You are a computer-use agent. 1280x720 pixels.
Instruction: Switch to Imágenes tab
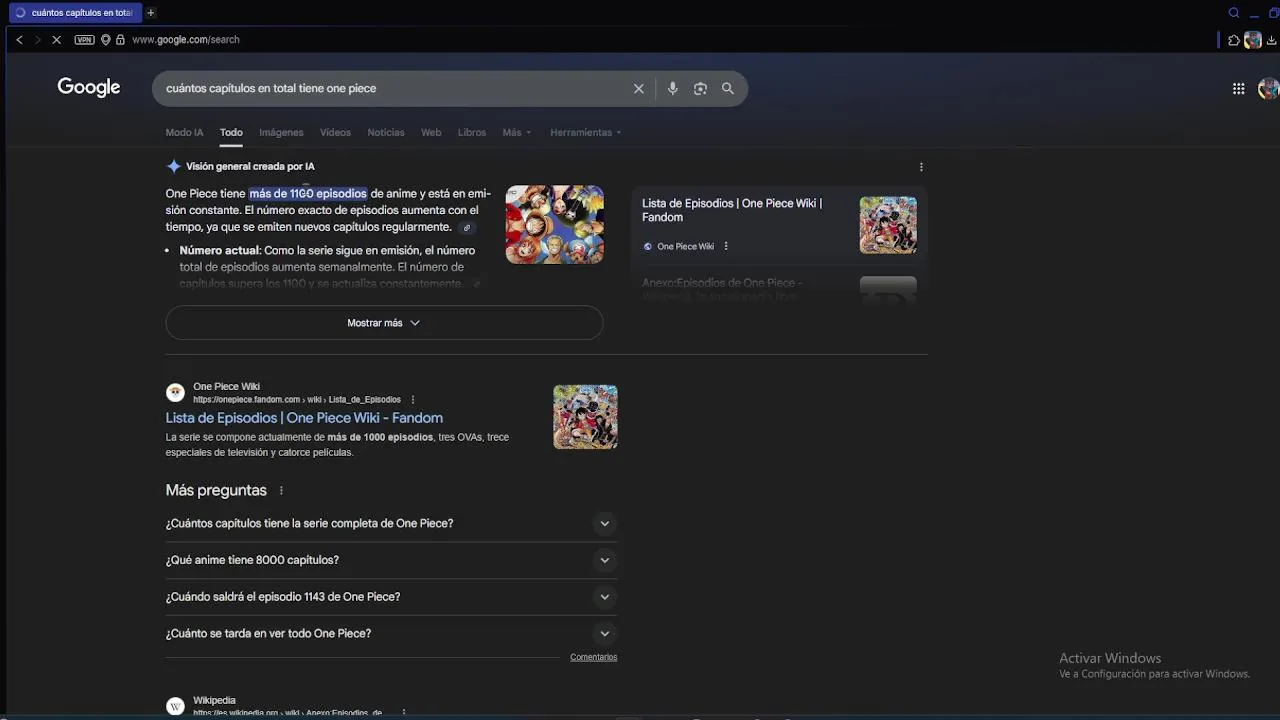click(x=281, y=133)
